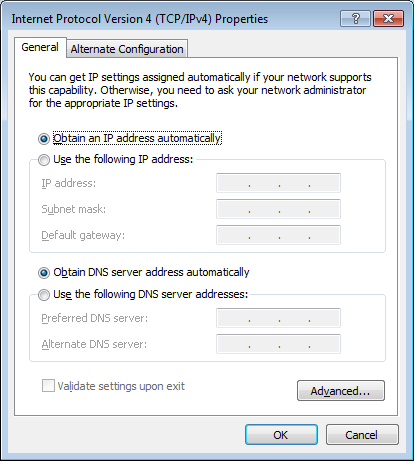Close the TCP/IPv4 Properties dialog
Screen dimensions: 418x461
pos(388,18)
